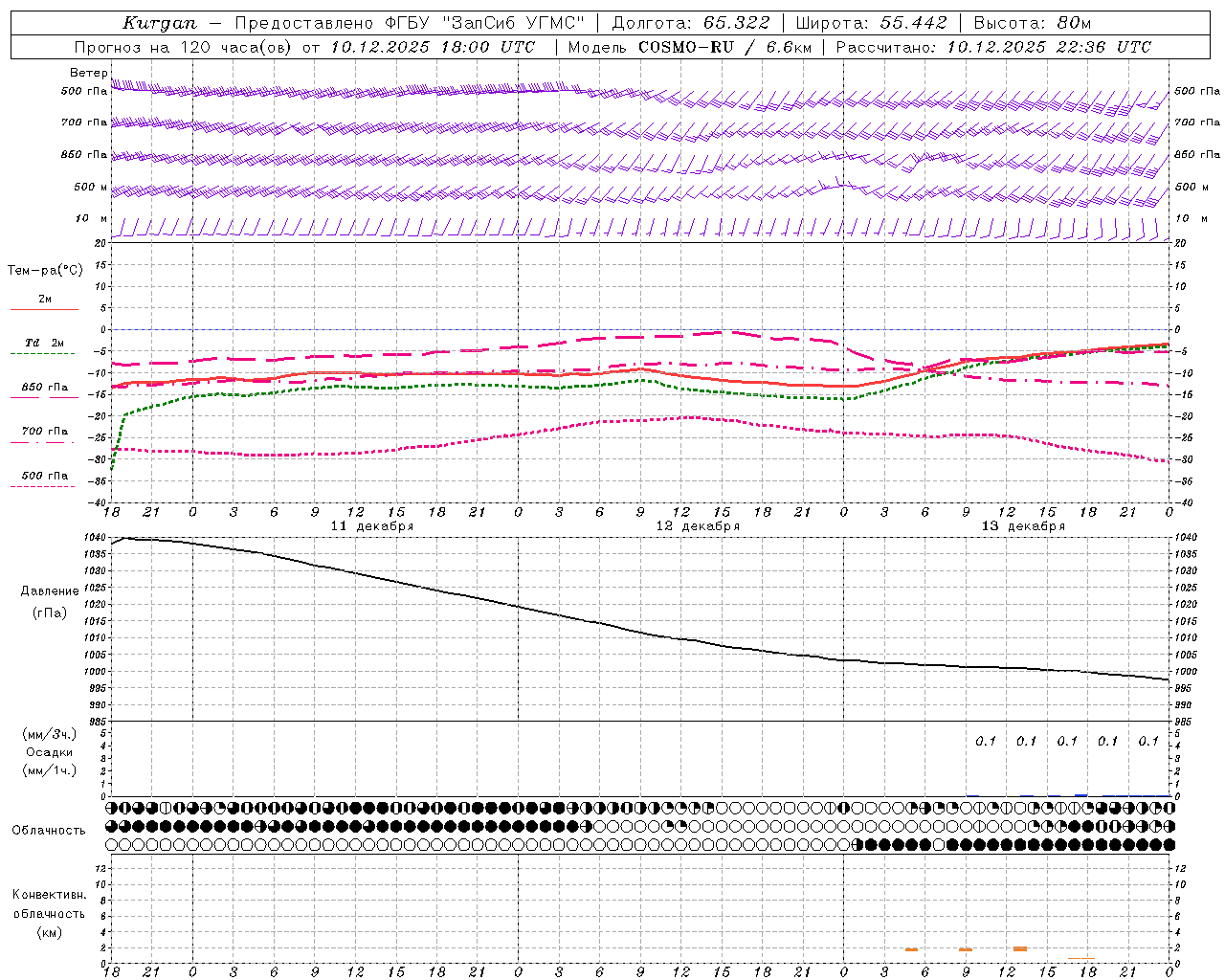Viewport: 1225px width, 980px height.
Task: Click the Td 2м dew point legend entry
Action: pos(45,343)
